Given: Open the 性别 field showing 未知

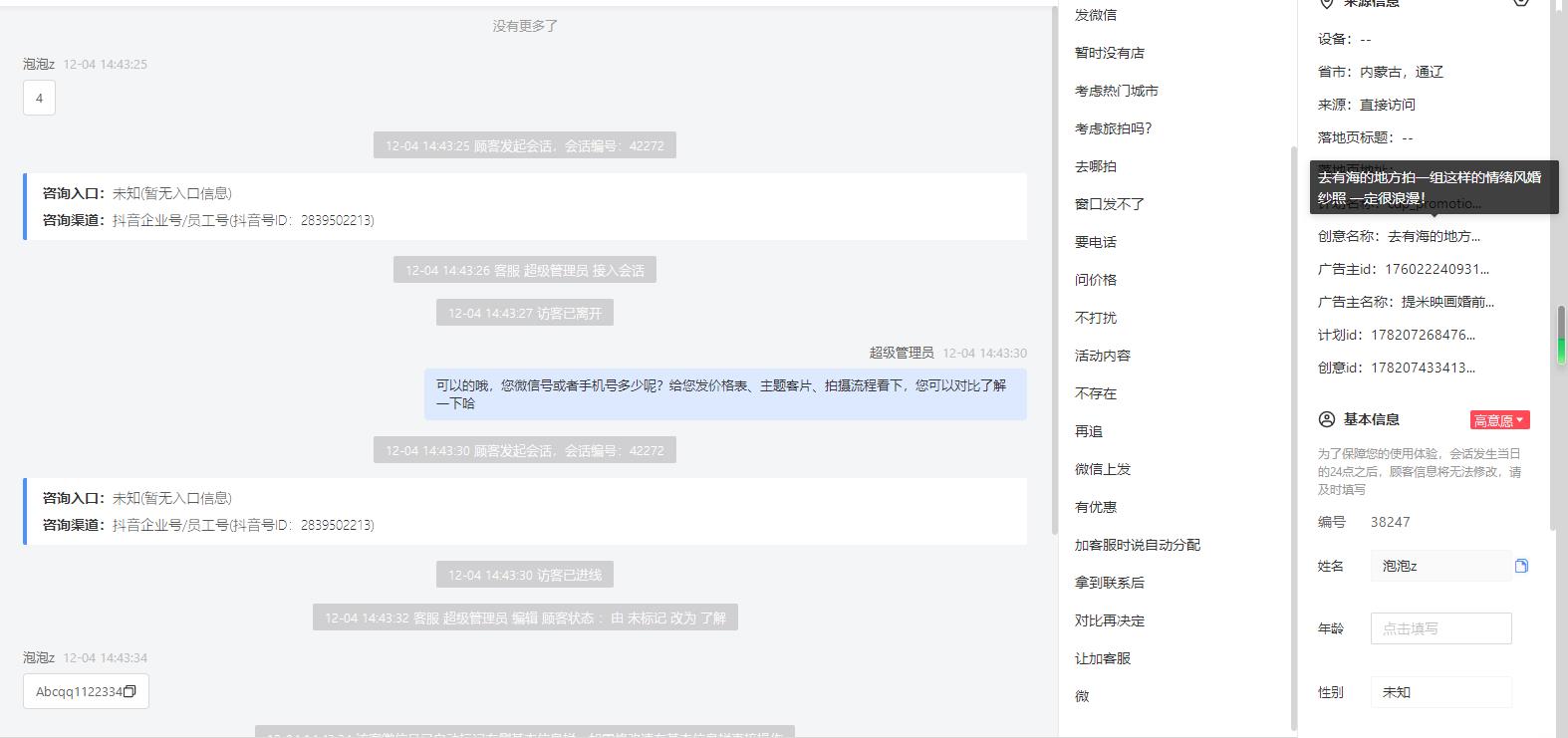Looking at the screenshot, I should click(1440, 692).
